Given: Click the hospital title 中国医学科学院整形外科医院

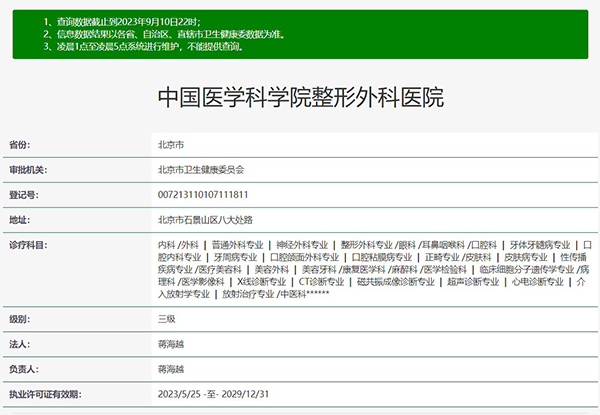Looking at the screenshot, I should [301, 98].
